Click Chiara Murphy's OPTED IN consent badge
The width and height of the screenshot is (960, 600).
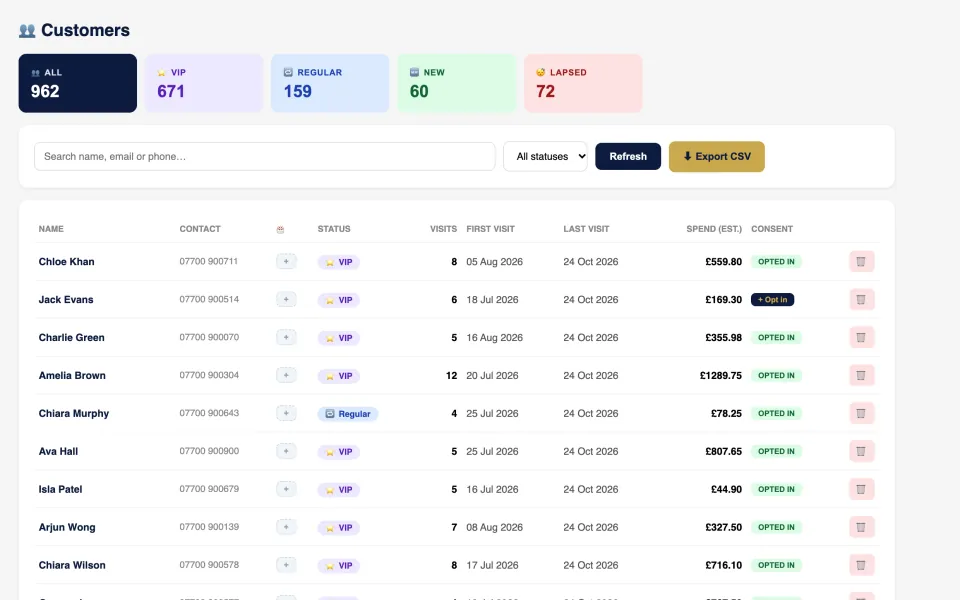(776, 413)
